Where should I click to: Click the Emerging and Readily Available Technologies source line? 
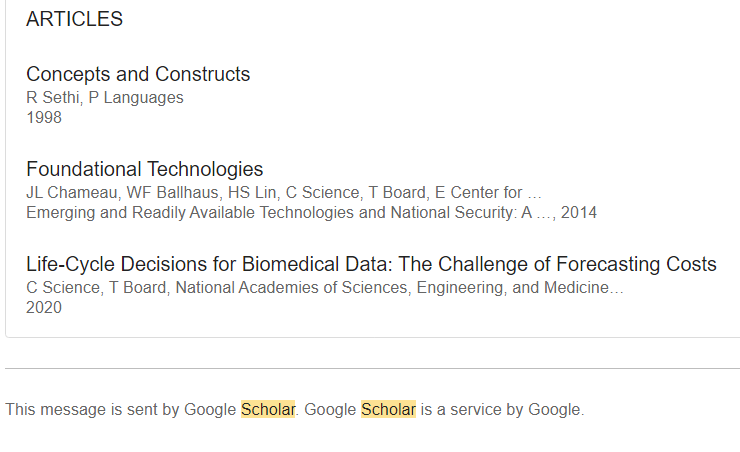[x=288, y=213]
